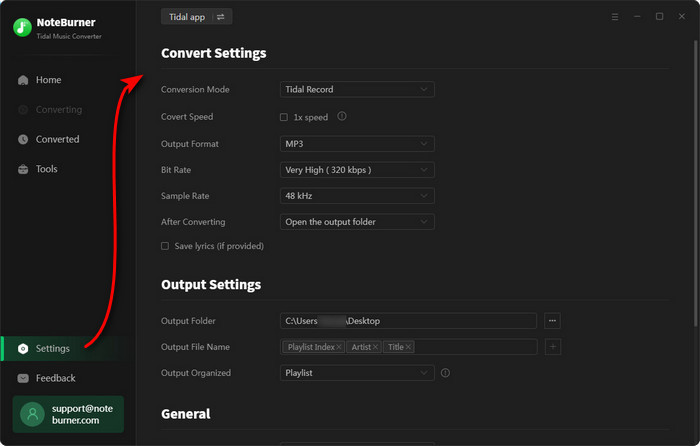
Task: Click the vertical scrollbar of settings
Action: coord(695,183)
